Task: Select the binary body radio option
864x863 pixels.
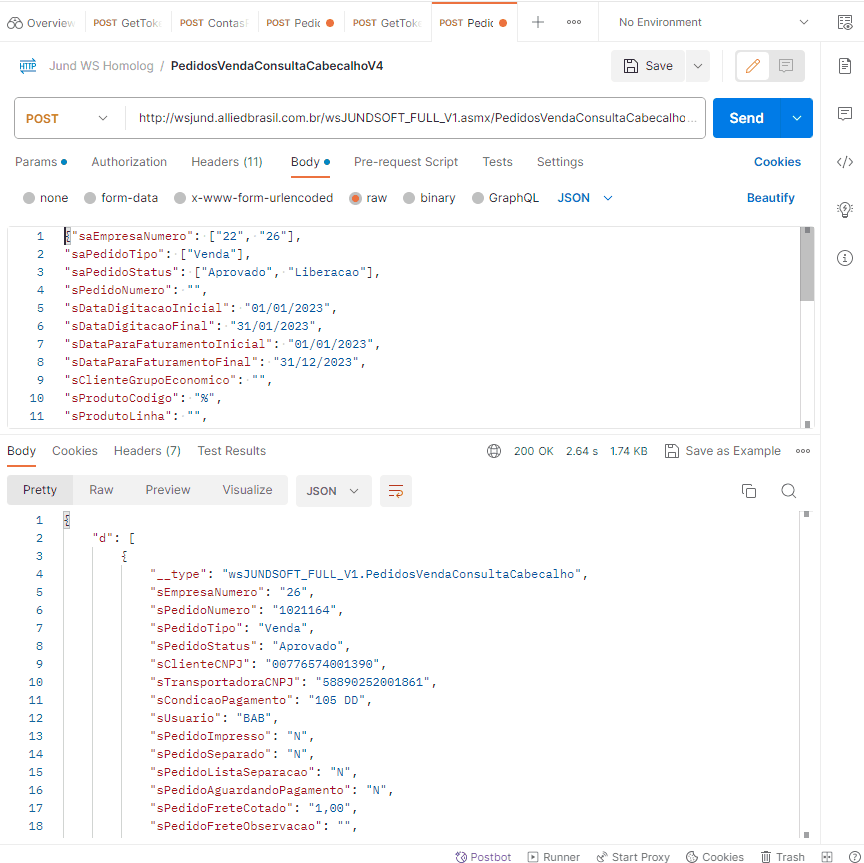Action: 409,198
